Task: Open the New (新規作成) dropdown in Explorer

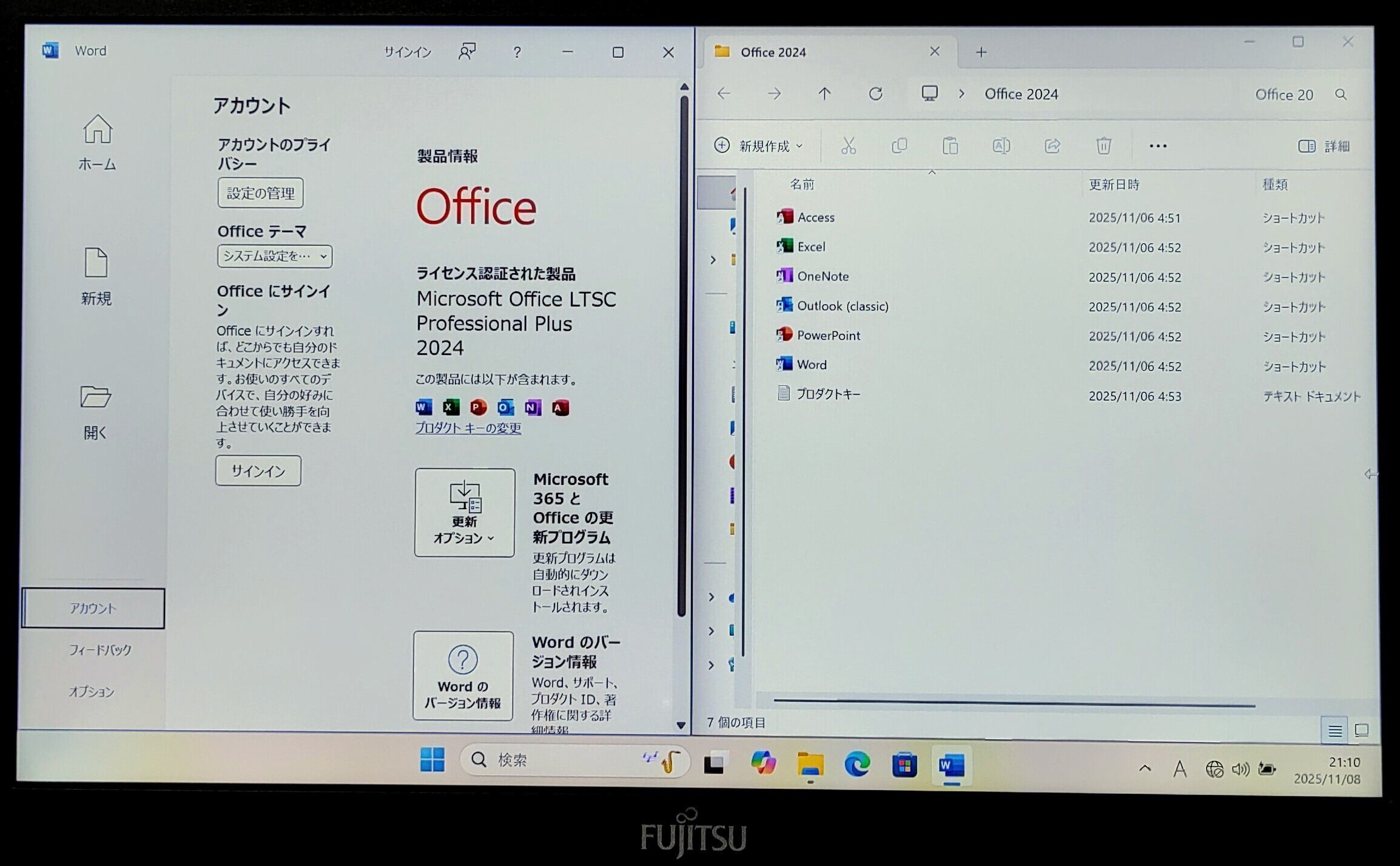Action: [759, 146]
